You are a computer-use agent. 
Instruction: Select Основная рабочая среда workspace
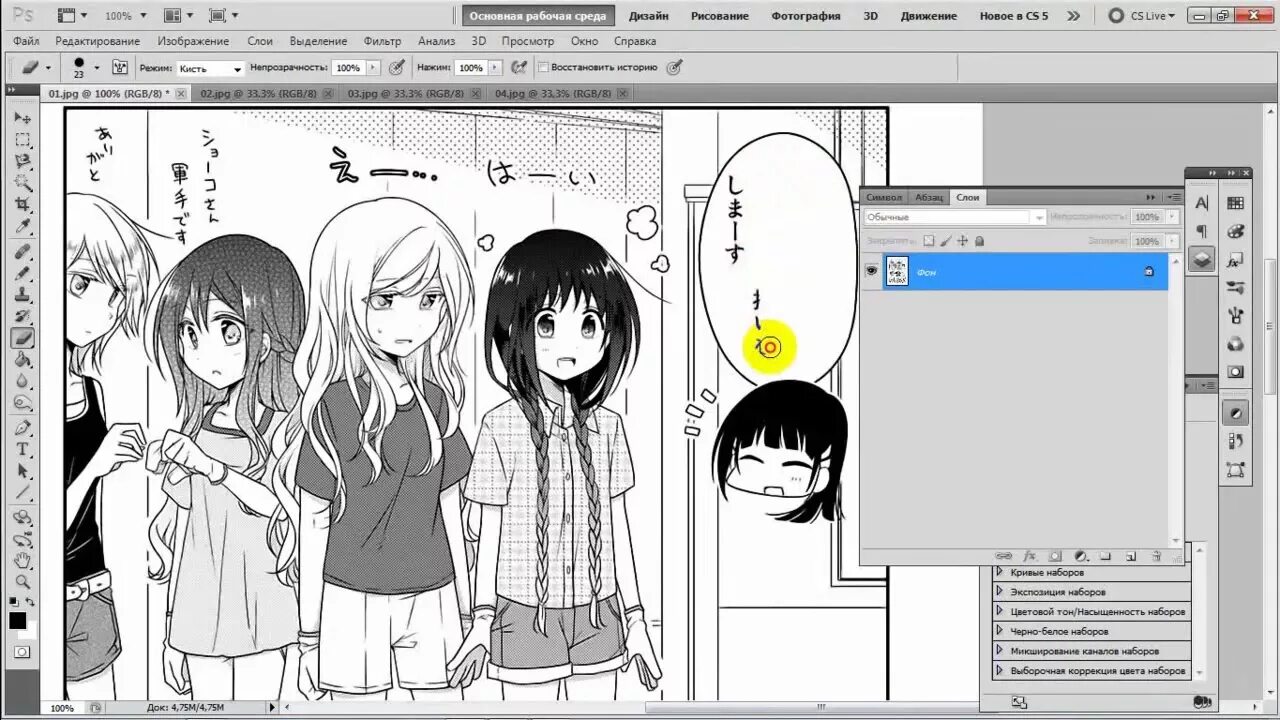[x=537, y=16]
